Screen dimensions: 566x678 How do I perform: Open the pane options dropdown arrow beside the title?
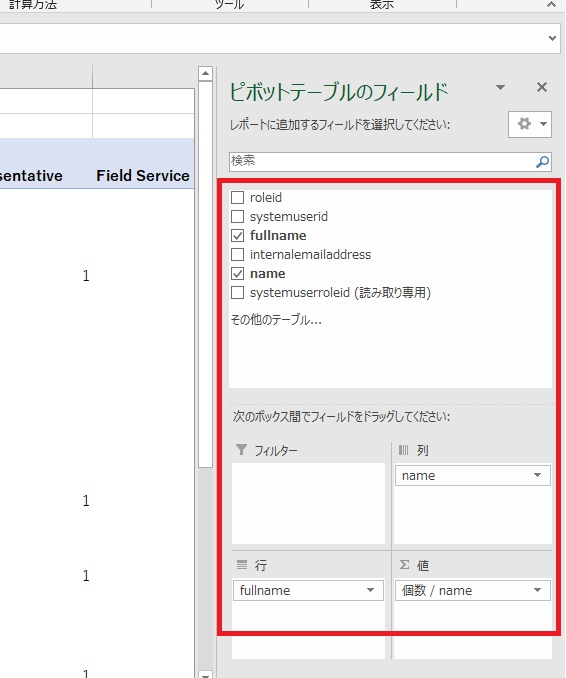[x=500, y=87]
